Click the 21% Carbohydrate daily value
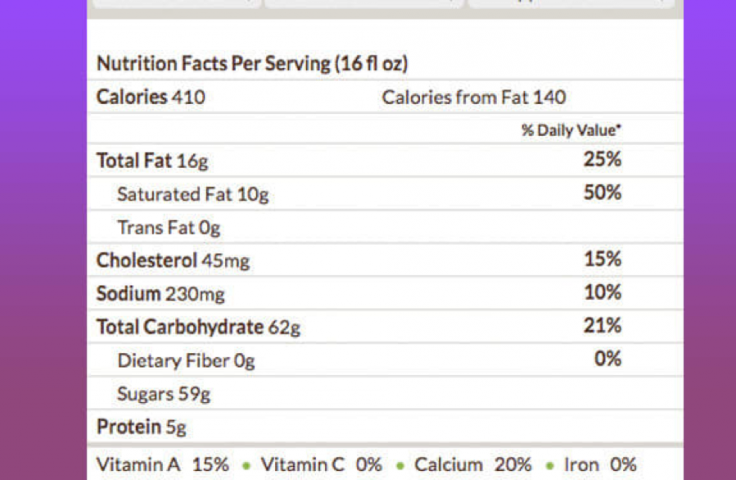 coord(602,325)
